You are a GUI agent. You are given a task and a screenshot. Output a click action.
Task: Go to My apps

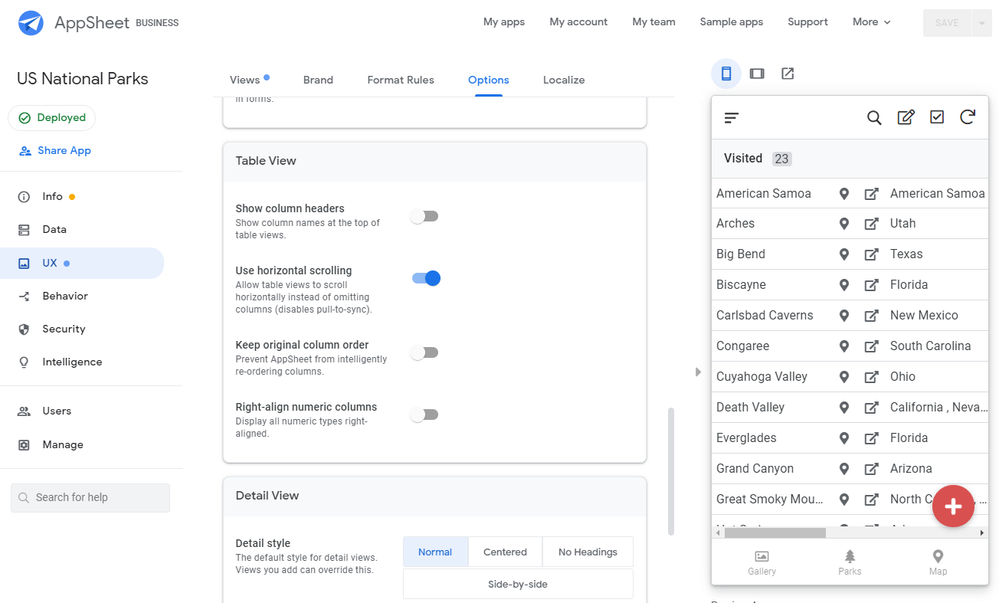(504, 22)
